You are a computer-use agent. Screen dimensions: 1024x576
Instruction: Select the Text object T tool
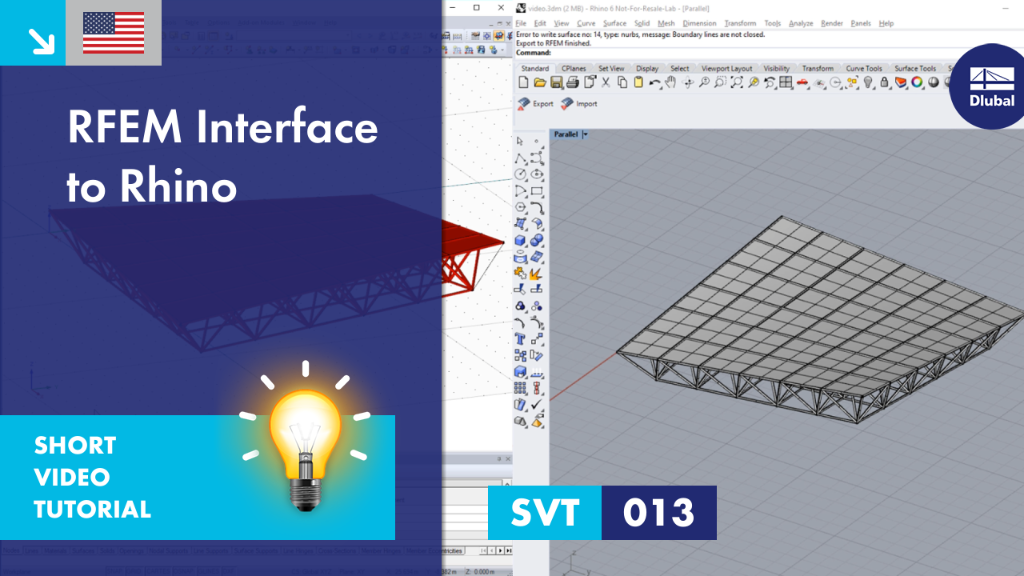[520, 339]
